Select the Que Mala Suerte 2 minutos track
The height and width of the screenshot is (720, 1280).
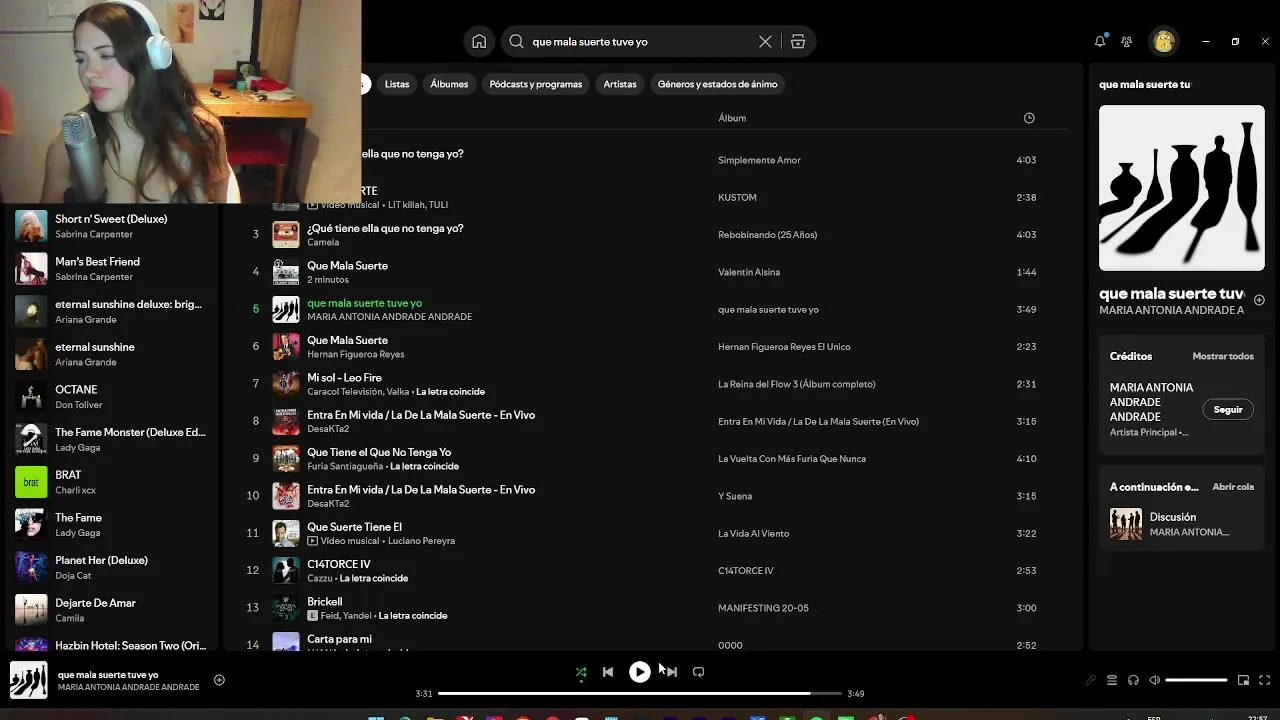pos(654,272)
